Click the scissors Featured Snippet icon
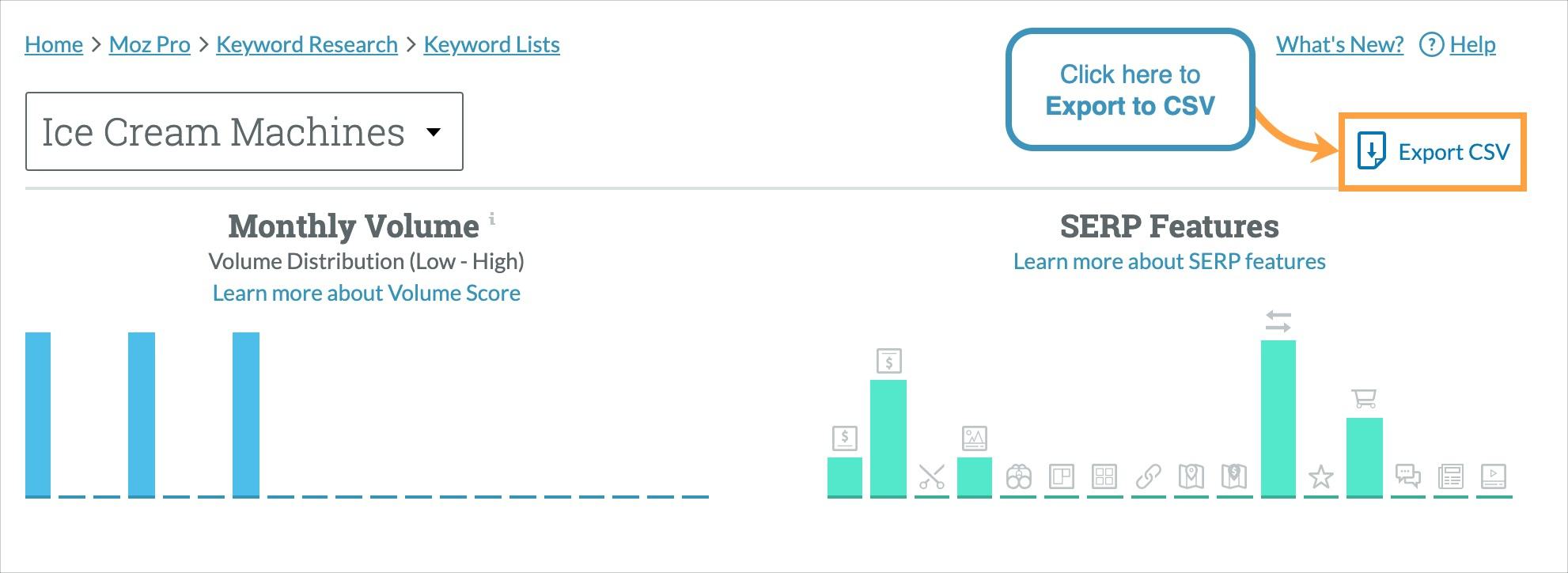Screen dimensions: 1568x573 [931, 477]
